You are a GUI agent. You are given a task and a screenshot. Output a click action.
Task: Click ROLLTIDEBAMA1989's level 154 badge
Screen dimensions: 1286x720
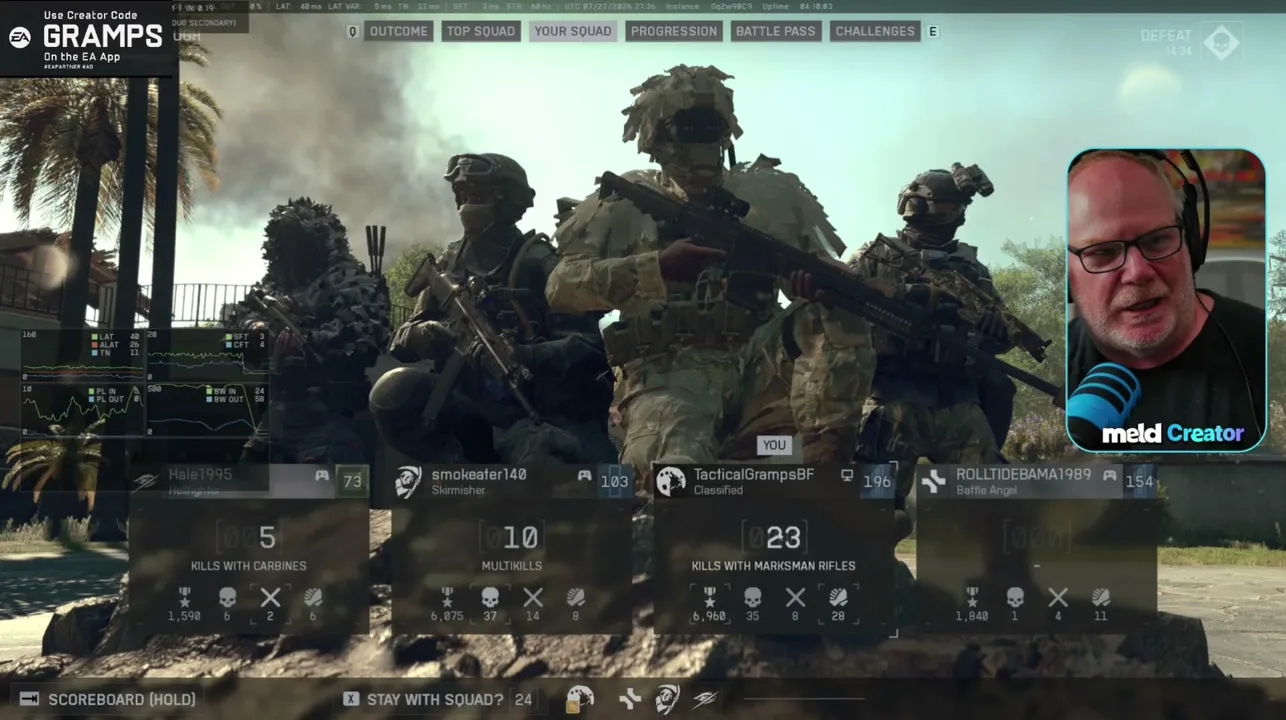click(x=1139, y=481)
